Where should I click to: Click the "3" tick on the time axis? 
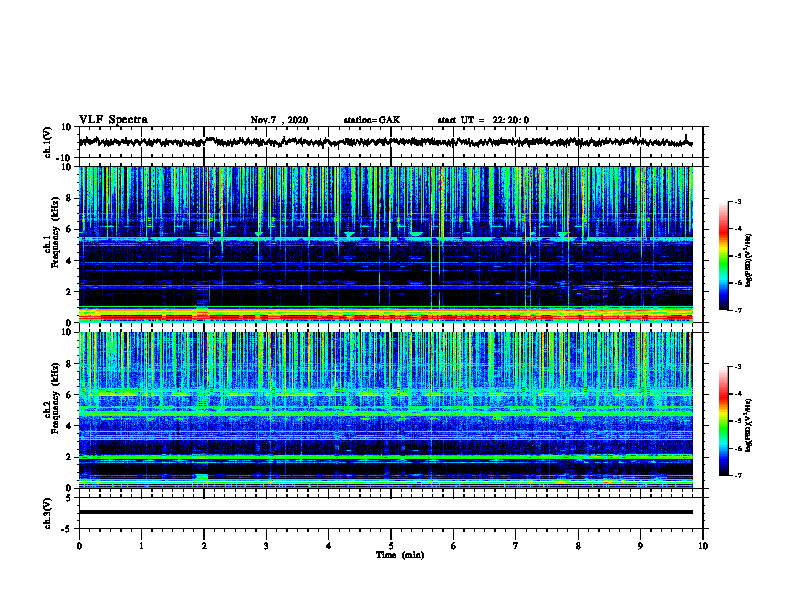pos(266,546)
